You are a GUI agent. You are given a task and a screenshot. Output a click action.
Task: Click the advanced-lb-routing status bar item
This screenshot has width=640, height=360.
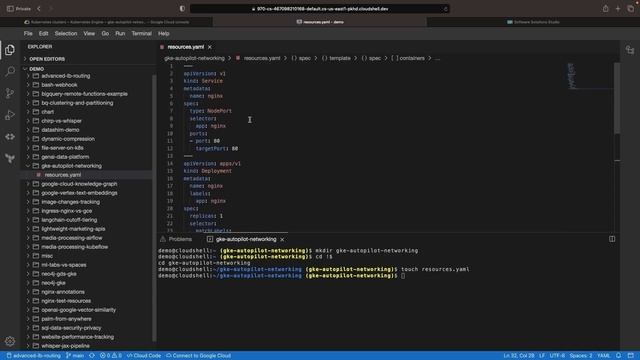tap(33, 356)
